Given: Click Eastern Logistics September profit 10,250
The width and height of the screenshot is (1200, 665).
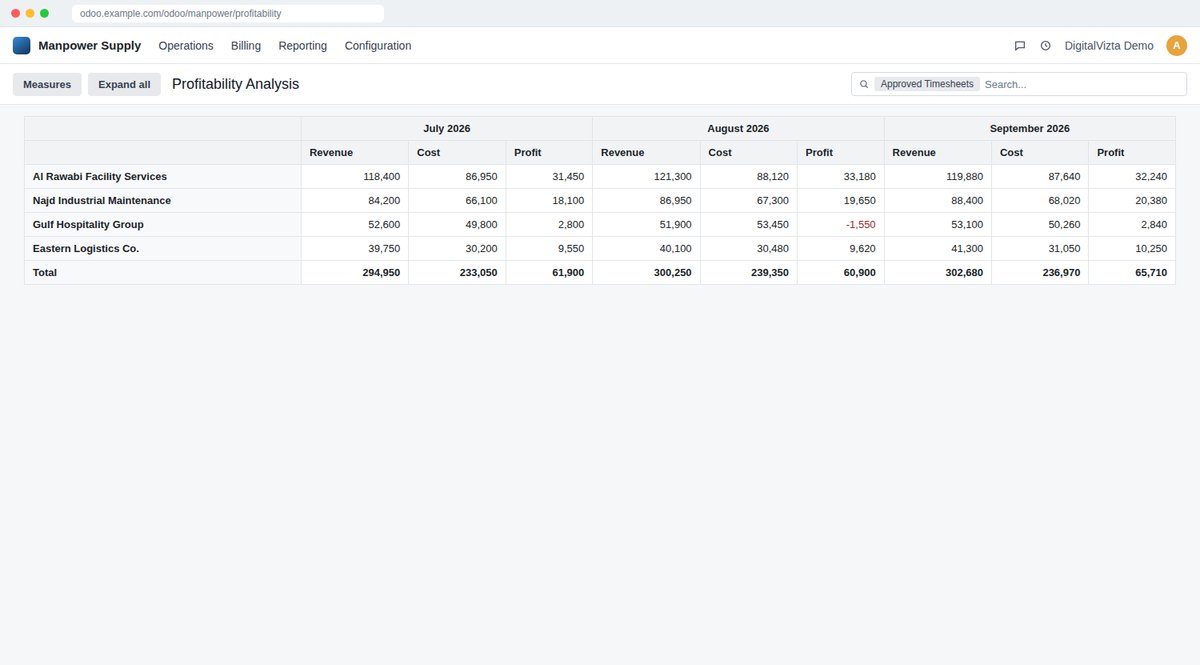Looking at the screenshot, I should tap(1132, 248).
